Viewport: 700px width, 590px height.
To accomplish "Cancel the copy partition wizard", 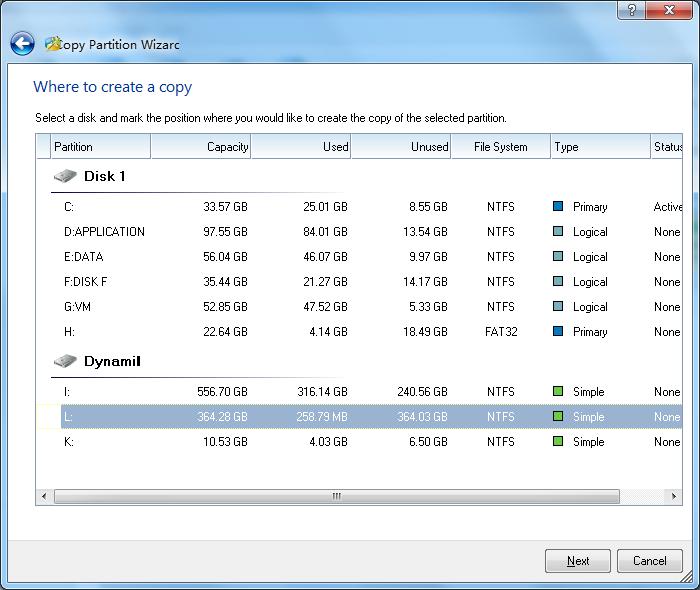I will click(650, 561).
